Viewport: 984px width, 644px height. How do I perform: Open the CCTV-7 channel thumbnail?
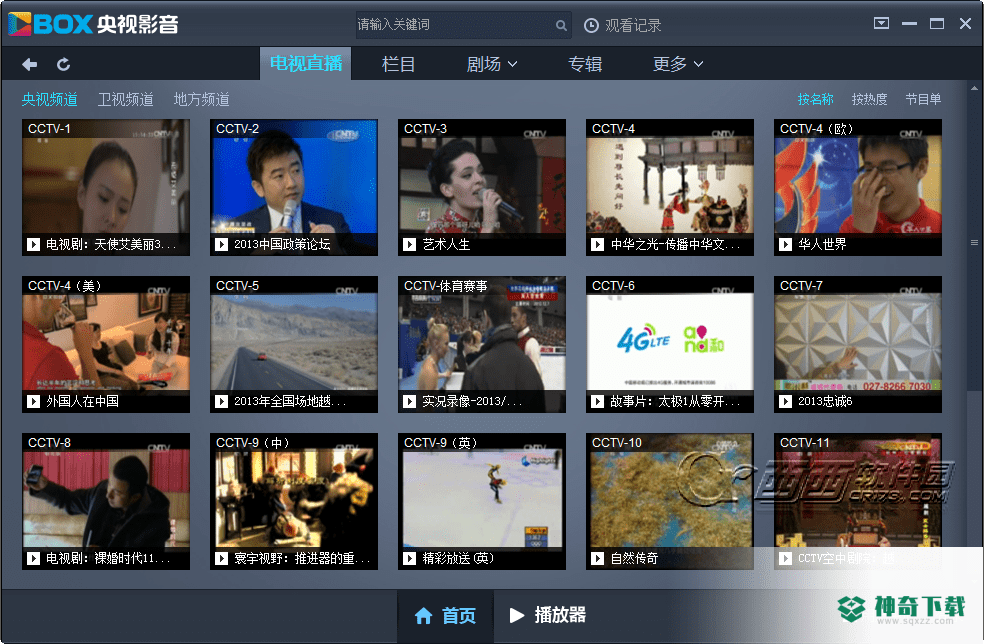[x=858, y=344]
